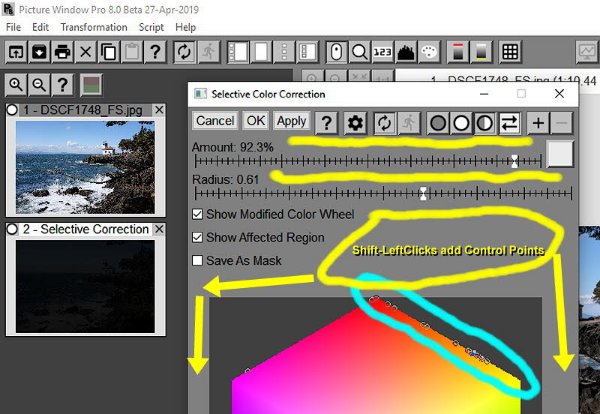Click the open image file toolbar icon
Screen dimensions: 600x414
16,52
